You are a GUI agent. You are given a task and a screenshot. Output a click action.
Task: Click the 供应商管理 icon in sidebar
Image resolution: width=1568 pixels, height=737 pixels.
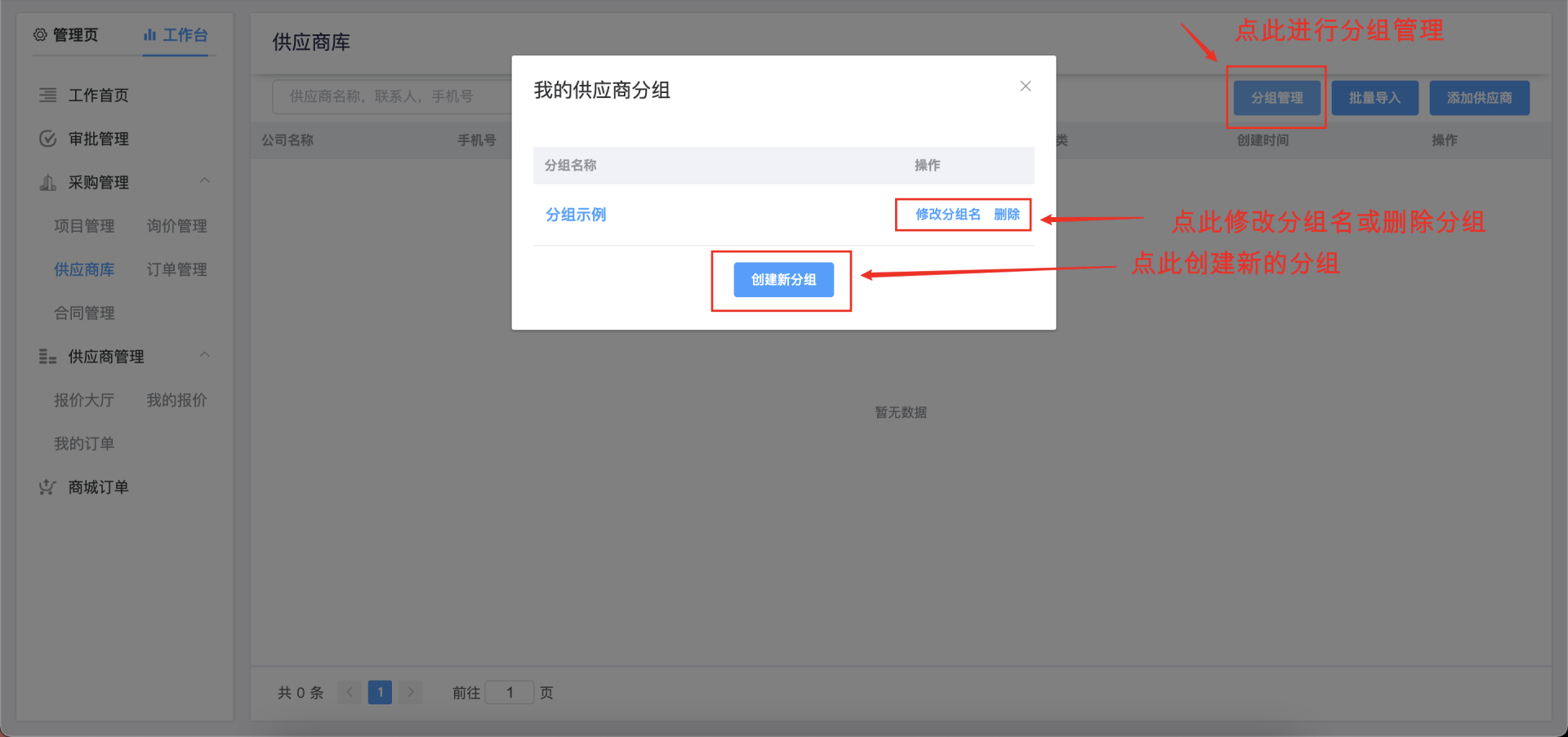click(x=48, y=357)
